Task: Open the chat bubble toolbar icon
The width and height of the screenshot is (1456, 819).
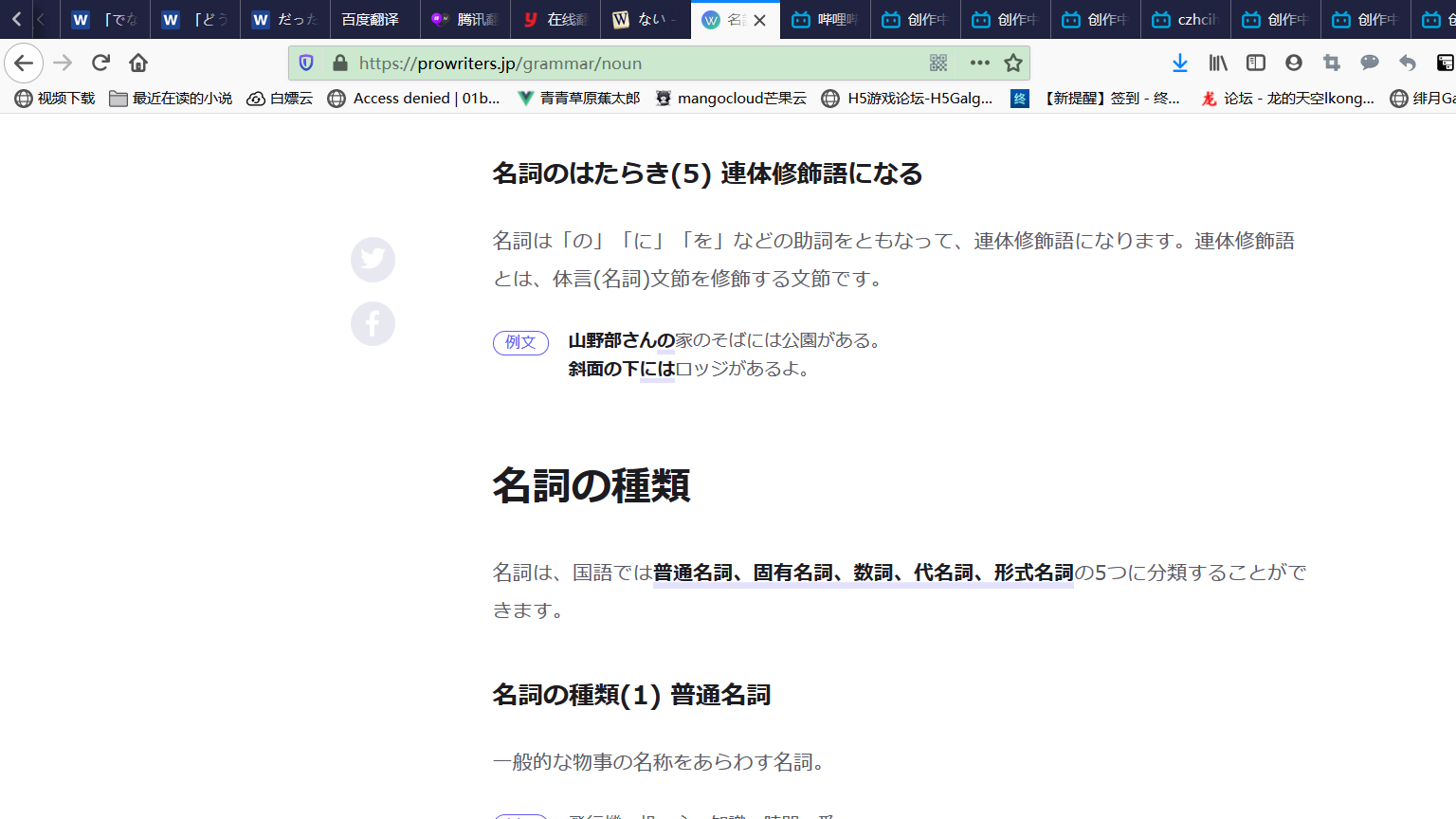Action: point(1370,64)
